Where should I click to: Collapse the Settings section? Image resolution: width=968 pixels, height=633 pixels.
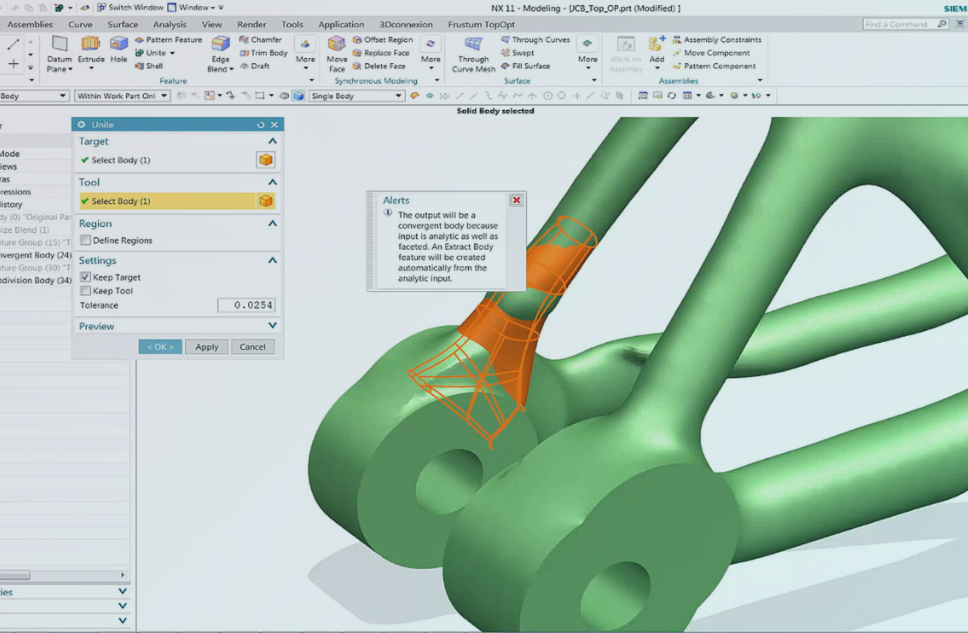pos(272,261)
